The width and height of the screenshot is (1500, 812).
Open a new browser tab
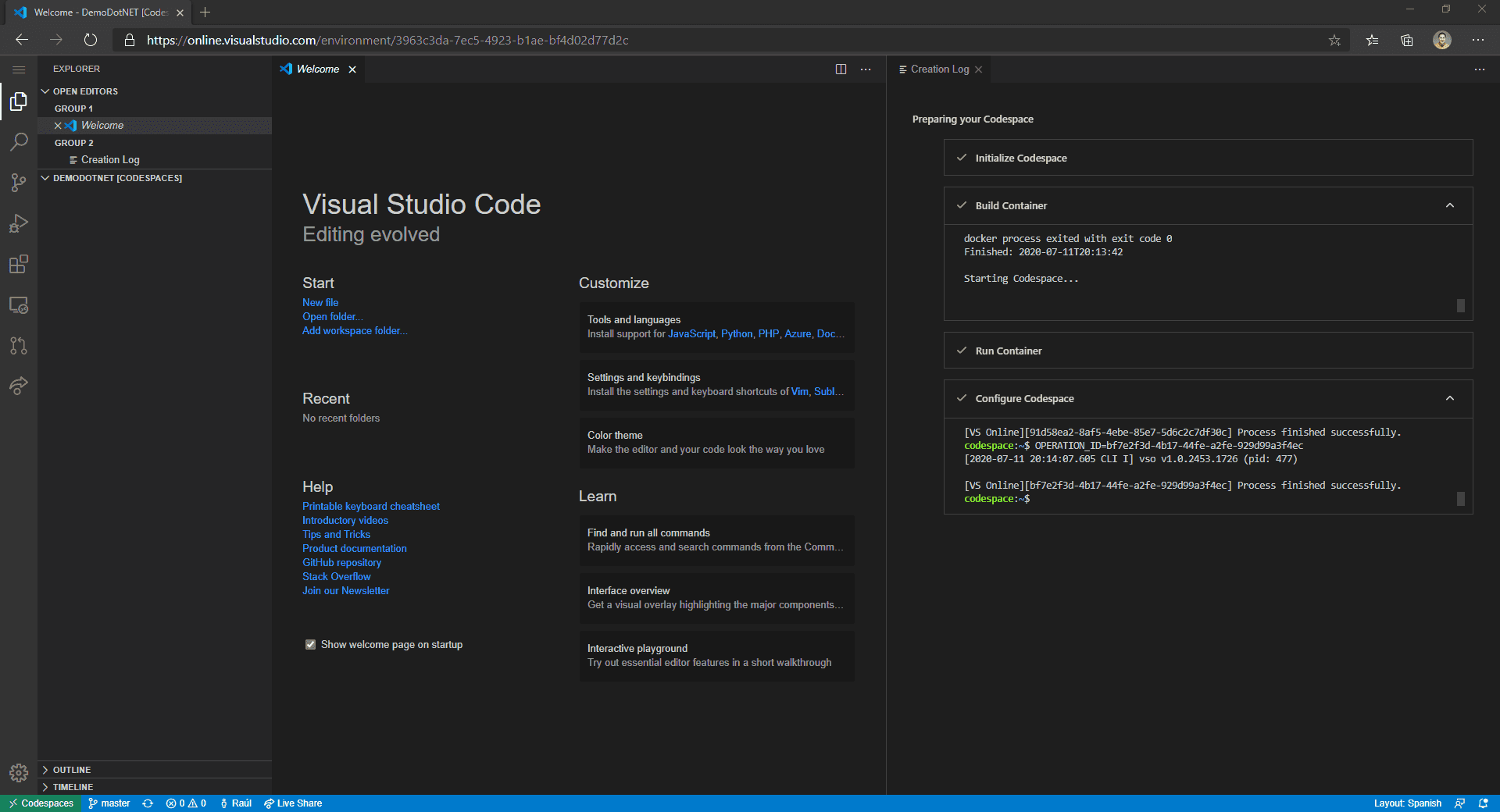[205, 12]
